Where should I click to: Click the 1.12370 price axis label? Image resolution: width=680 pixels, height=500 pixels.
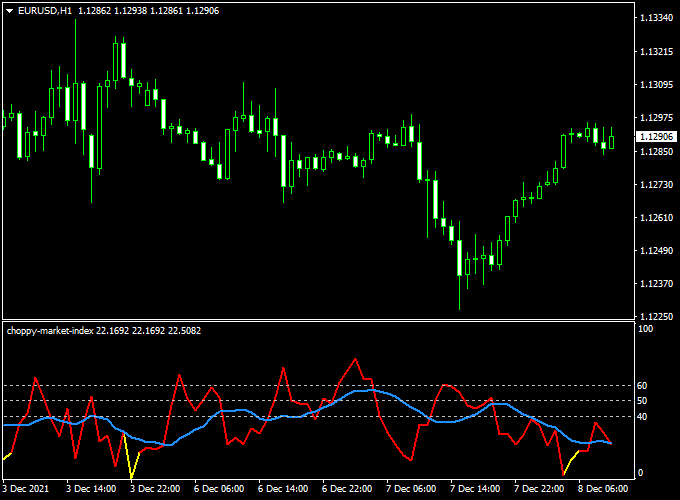point(657,284)
